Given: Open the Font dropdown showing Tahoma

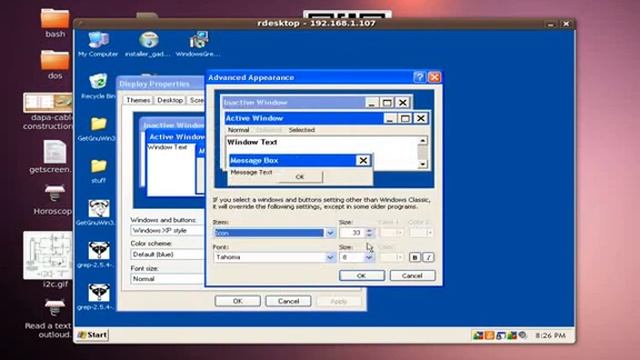Looking at the screenshot, I should point(330,258).
